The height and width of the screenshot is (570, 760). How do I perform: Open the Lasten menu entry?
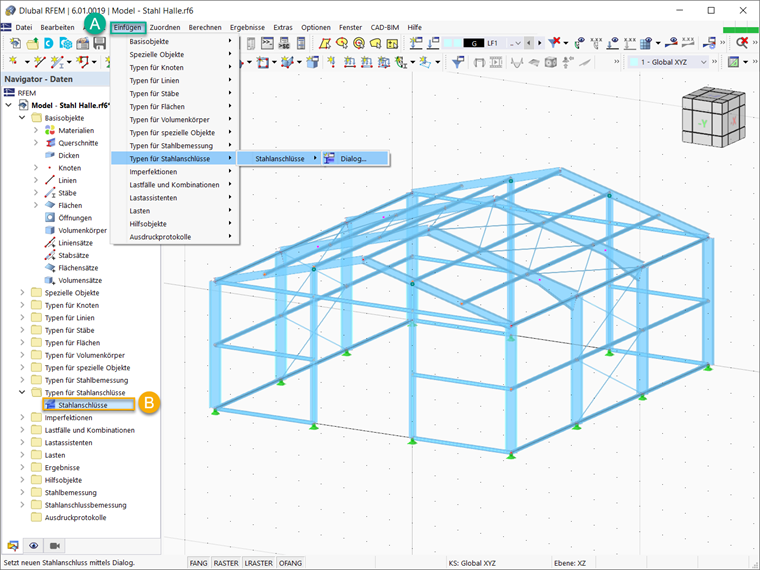(175, 211)
